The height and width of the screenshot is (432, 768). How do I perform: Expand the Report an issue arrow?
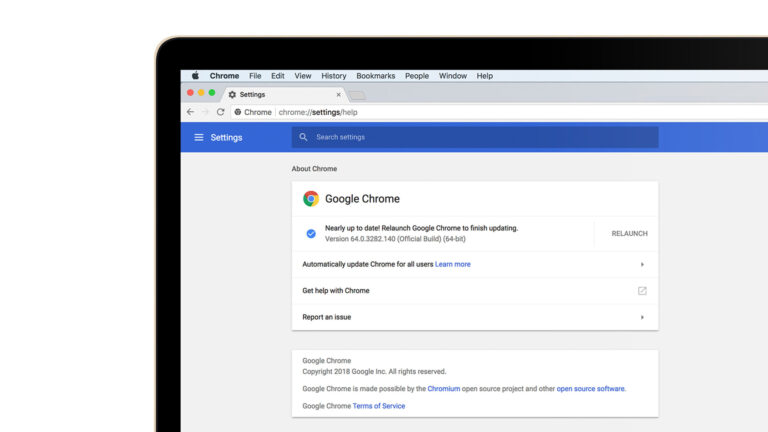[642, 317]
